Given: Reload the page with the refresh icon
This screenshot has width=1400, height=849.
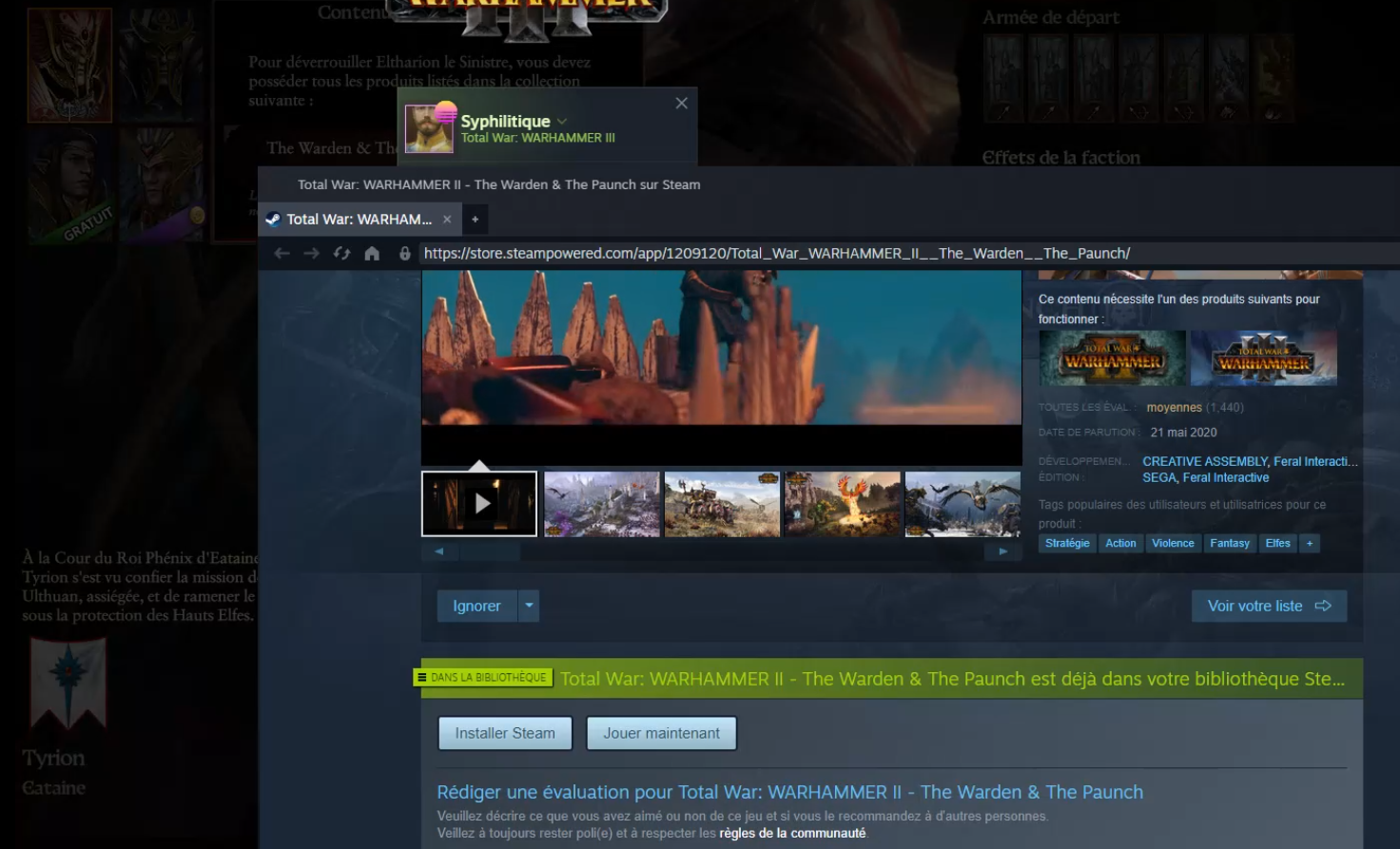Looking at the screenshot, I should (x=340, y=253).
